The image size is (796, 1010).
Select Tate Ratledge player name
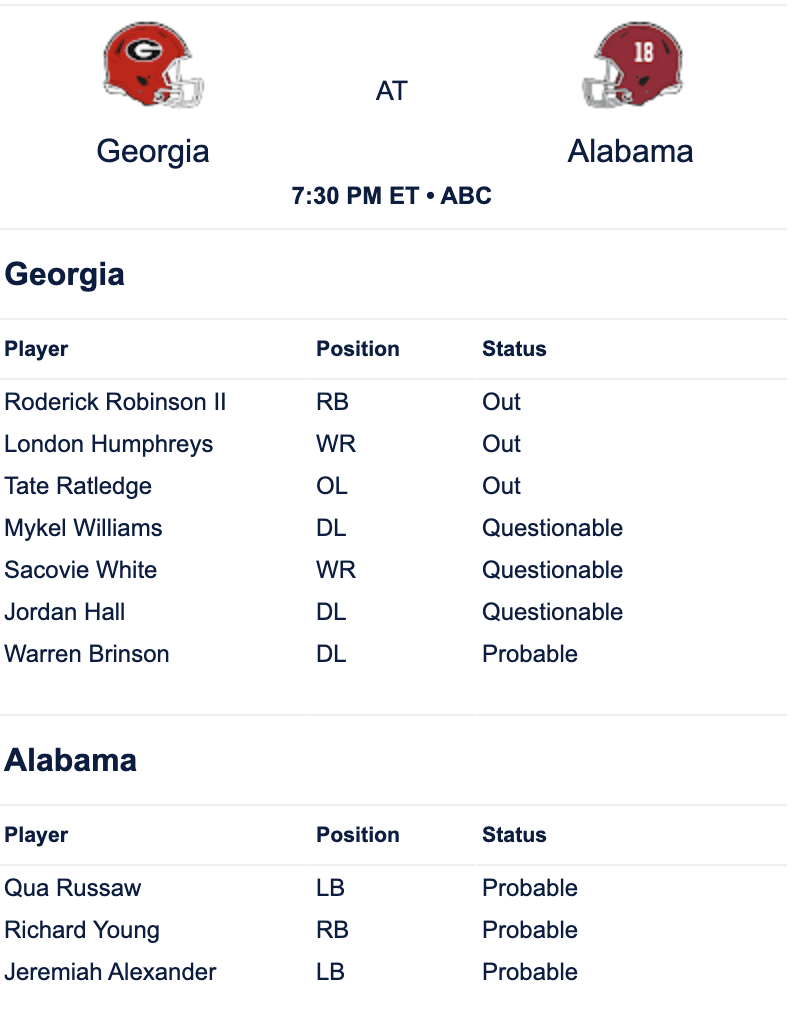point(78,486)
